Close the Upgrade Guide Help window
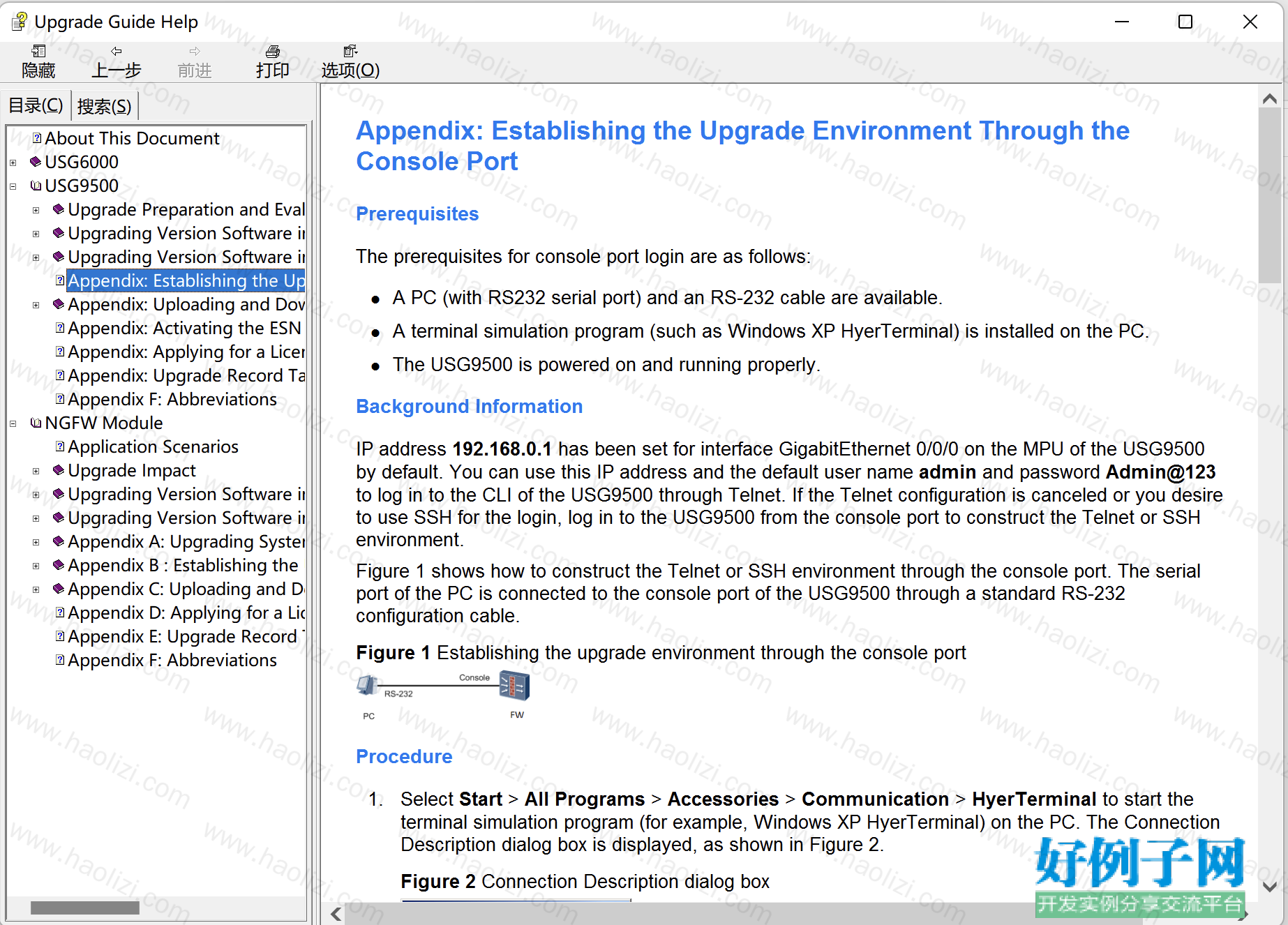This screenshot has width=1288, height=925. (1250, 22)
